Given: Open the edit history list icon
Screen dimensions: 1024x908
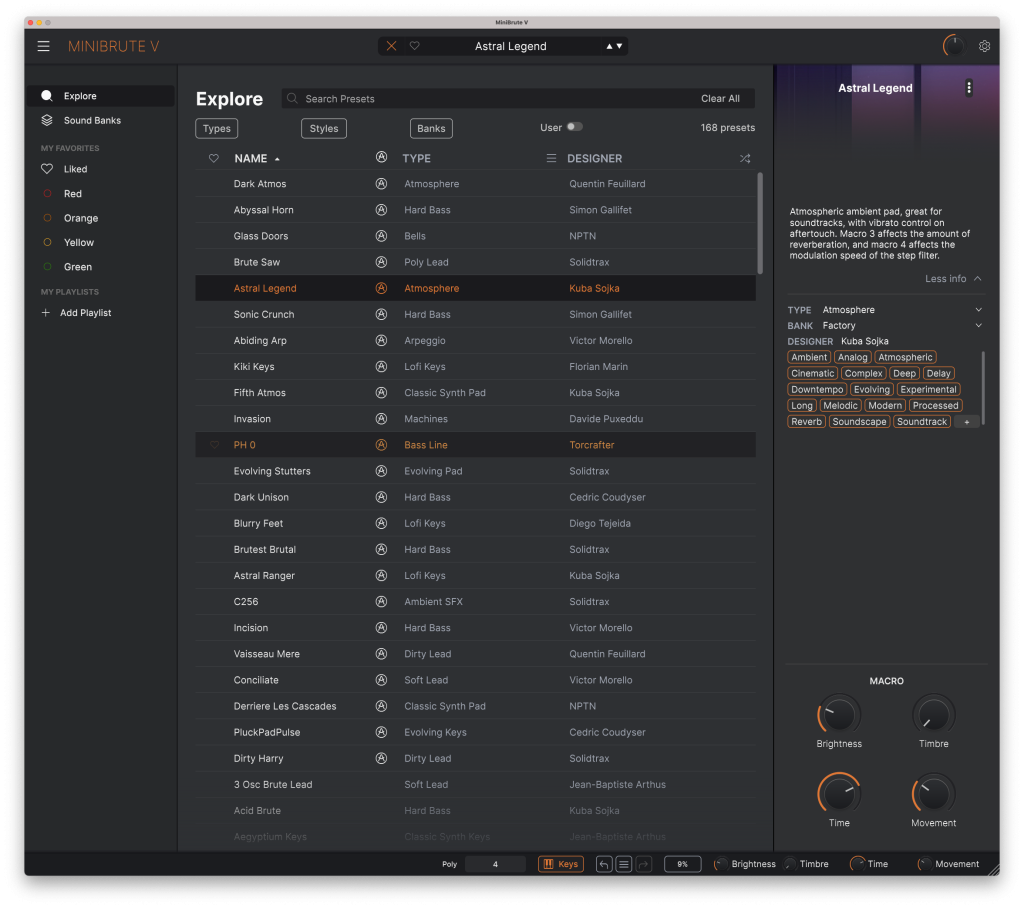Looking at the screenshot, I should click(624, 864).
